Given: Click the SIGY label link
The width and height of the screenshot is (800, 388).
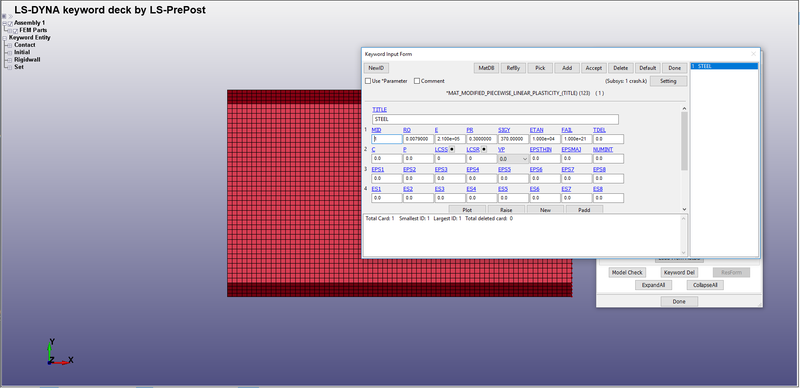Looking at the screenshot, I should [504, 130].
